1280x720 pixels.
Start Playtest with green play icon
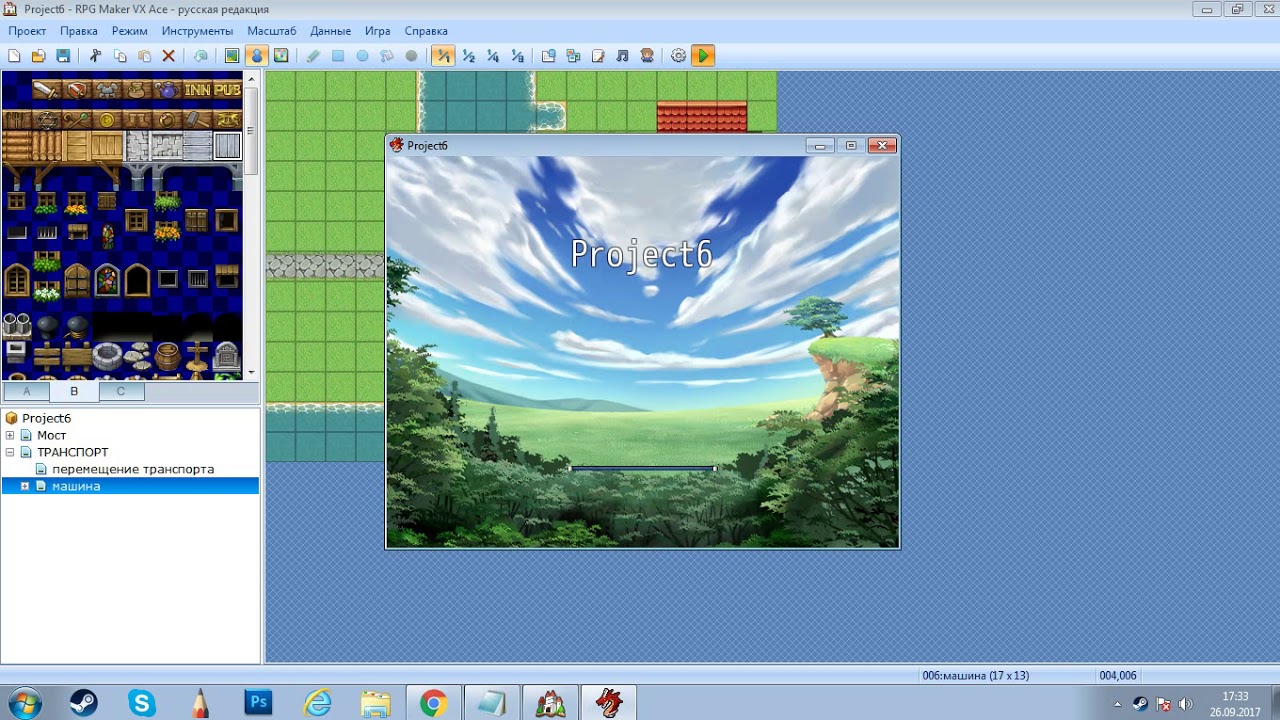click(704, 56)
